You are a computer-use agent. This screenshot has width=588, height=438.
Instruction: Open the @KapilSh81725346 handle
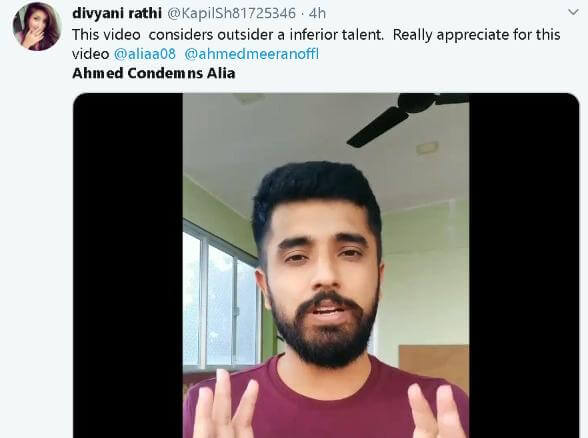click(231, 14)
